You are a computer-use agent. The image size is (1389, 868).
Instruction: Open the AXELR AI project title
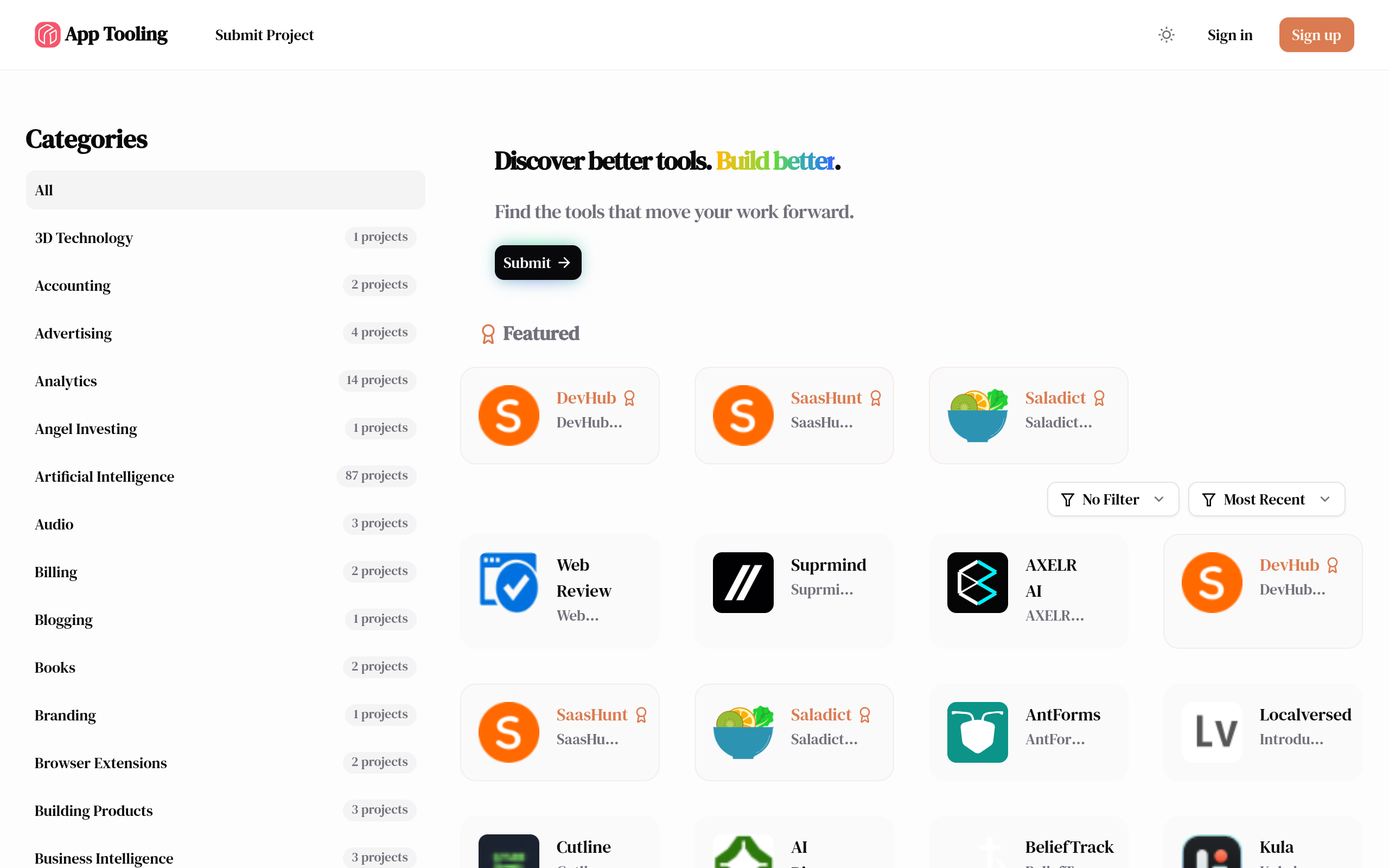click(x=1051, y=578)
